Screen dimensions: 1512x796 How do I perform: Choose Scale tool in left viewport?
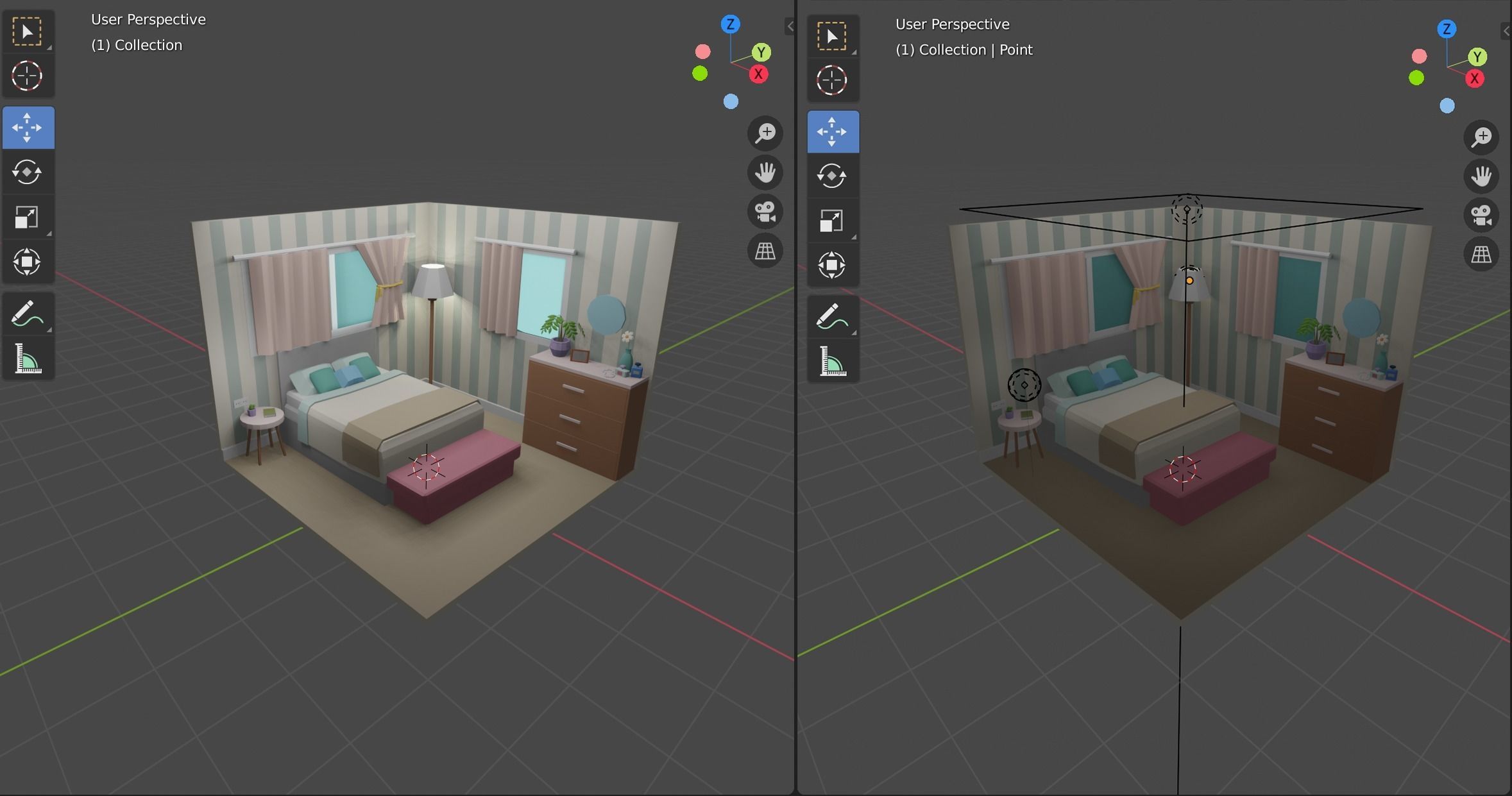point(27,217)
